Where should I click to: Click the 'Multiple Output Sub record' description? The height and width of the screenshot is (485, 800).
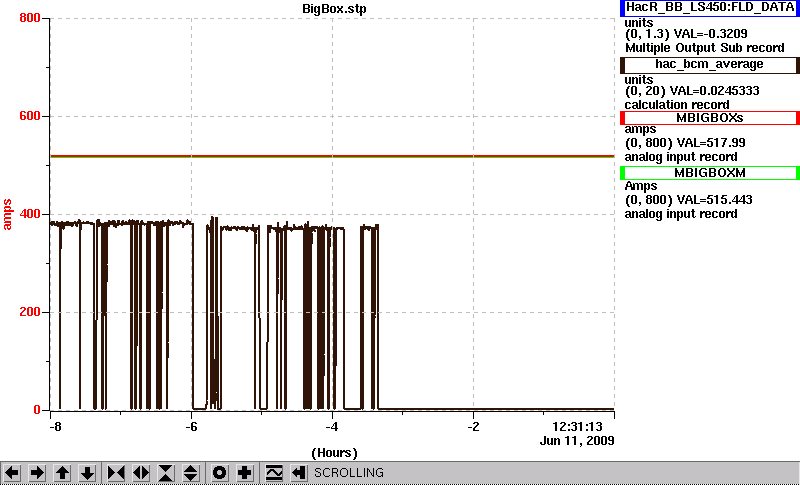(705, 48)
